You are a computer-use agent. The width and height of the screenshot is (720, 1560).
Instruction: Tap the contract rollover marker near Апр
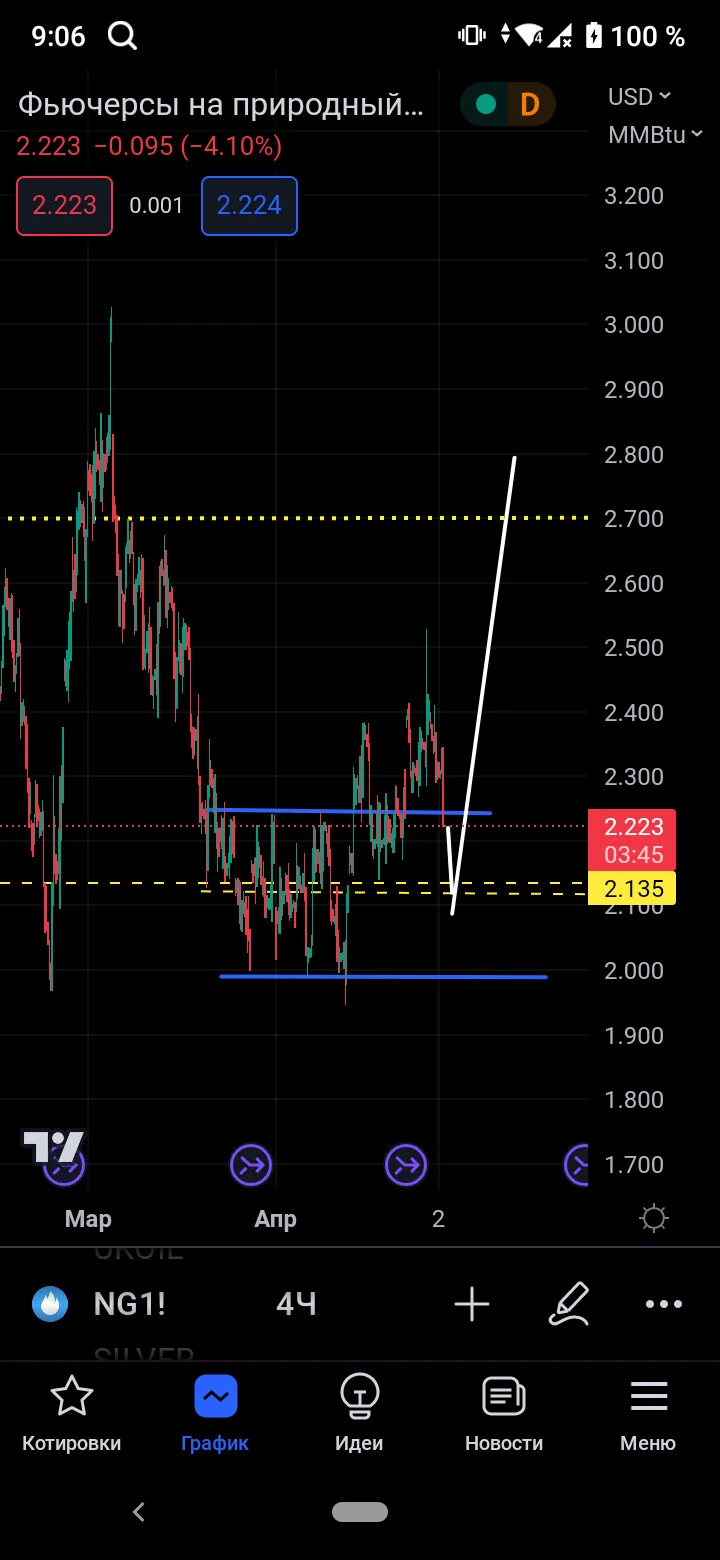[x=251, y=1164]
